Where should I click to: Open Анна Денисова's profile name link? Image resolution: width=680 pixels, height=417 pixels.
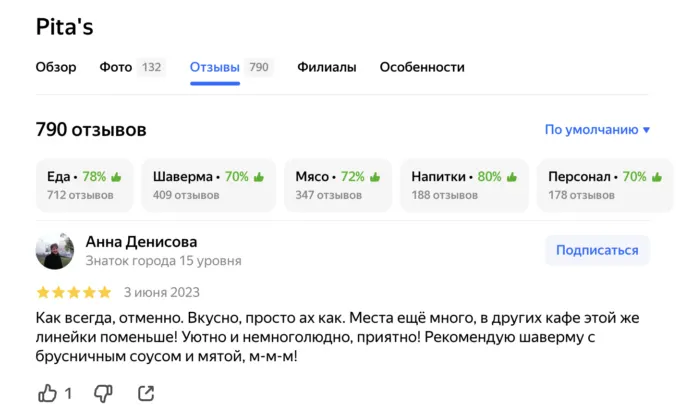click(141, 242)
